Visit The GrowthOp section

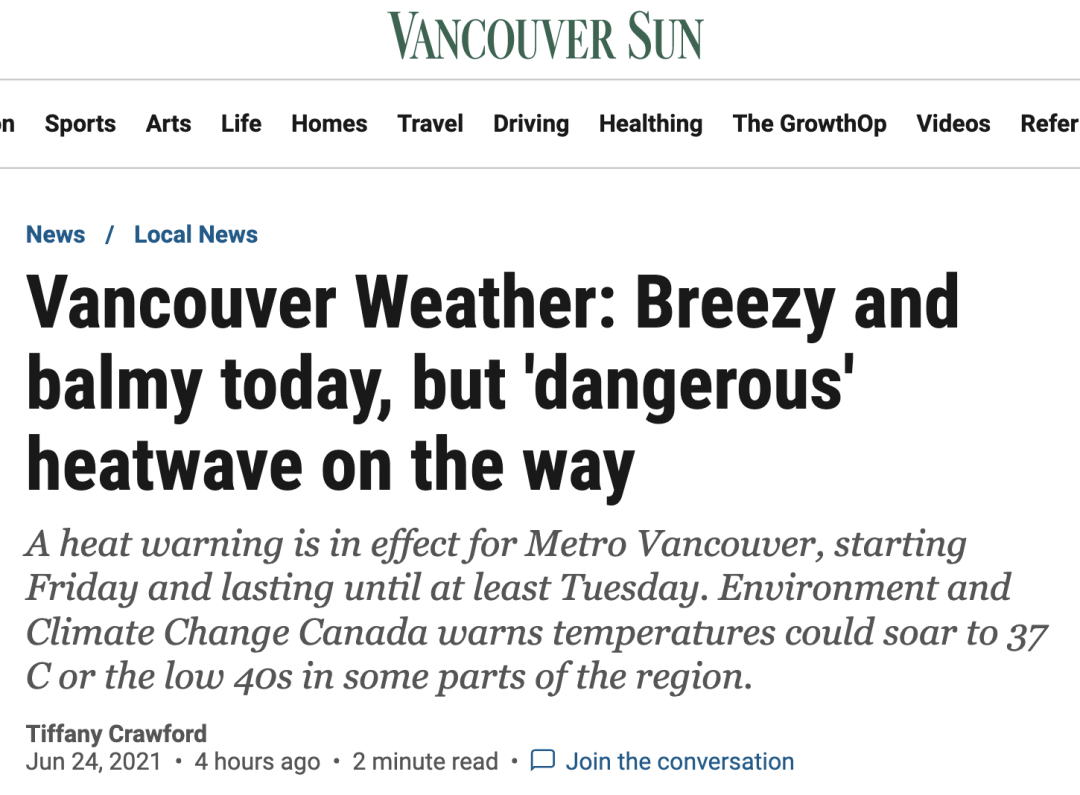point(809,124)
